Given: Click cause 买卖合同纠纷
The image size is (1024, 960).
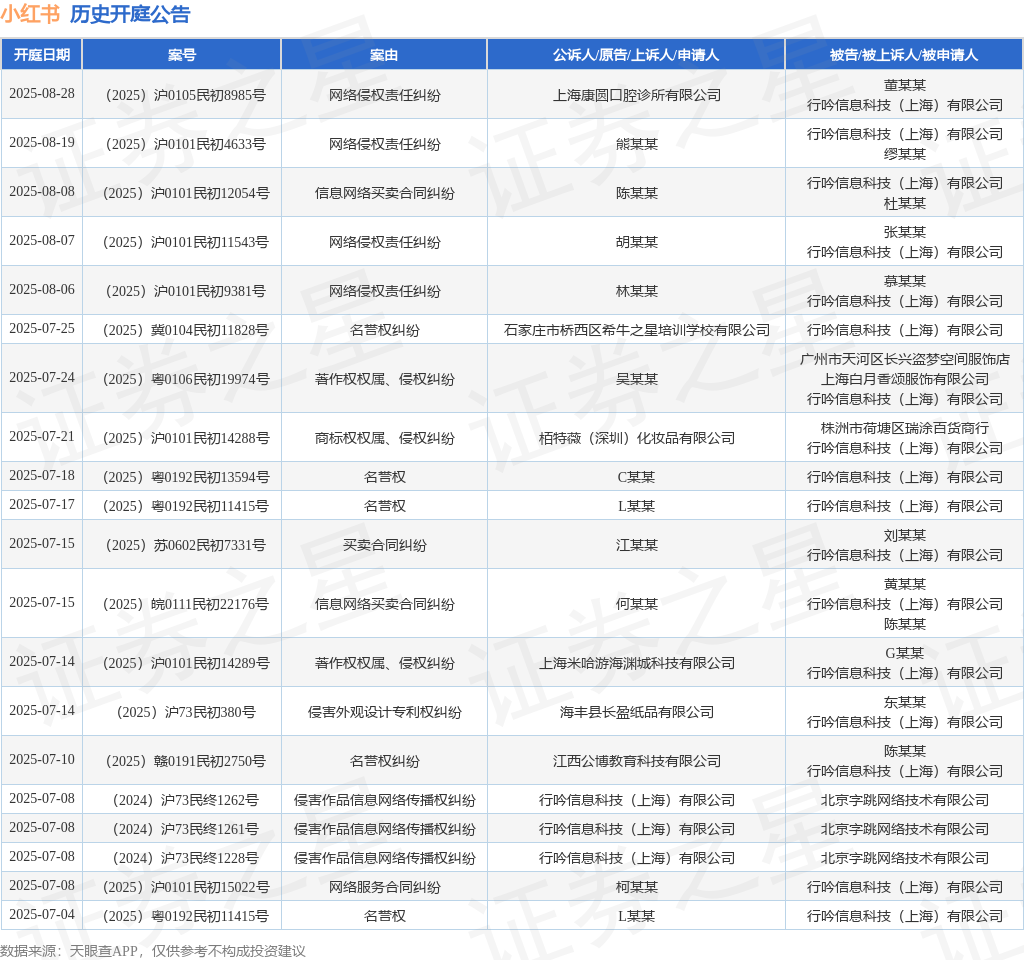Looking at the screenshot, I should [x=384, y=545].
